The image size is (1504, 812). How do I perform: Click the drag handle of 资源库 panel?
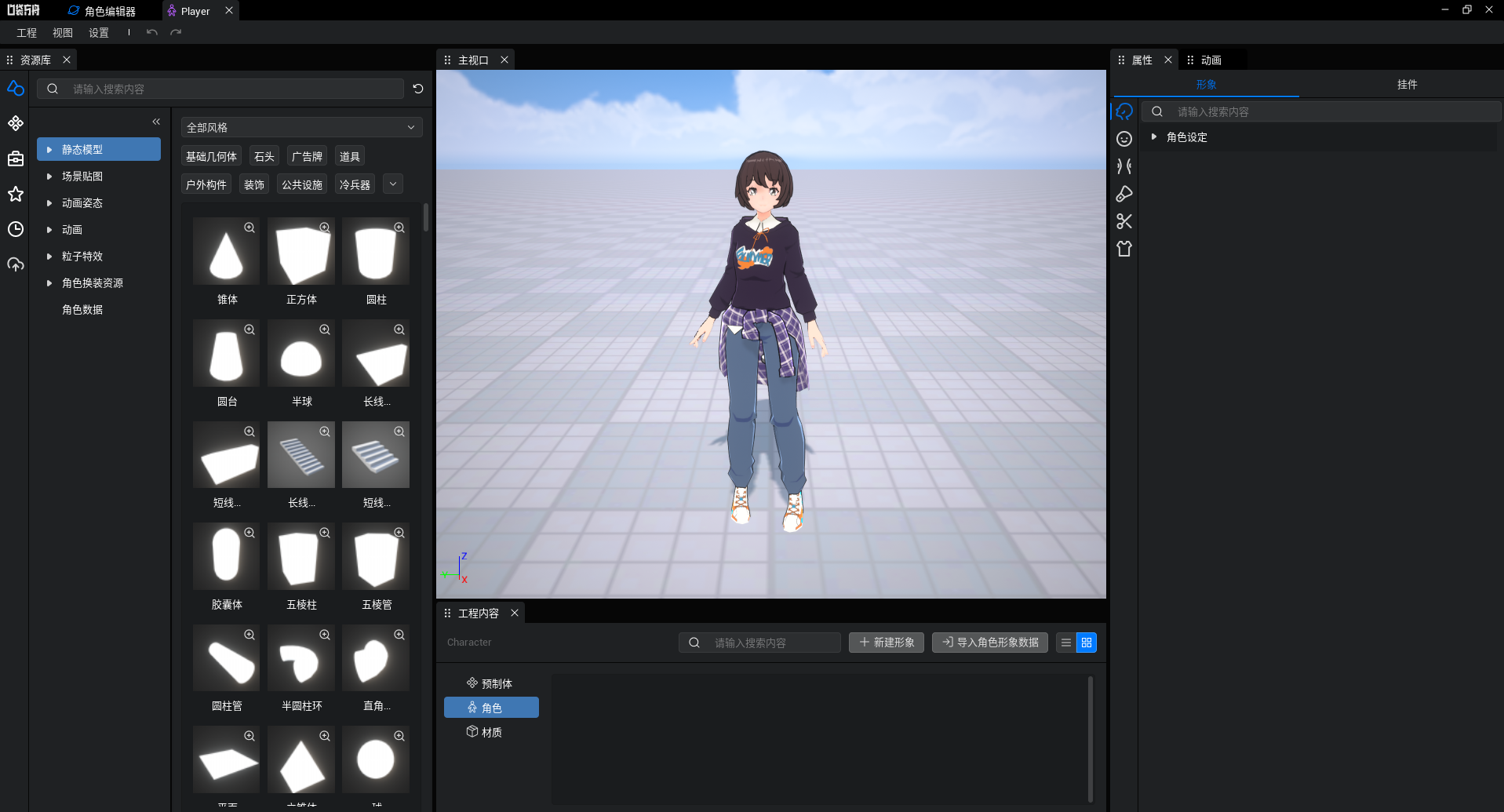click(10, 60)
